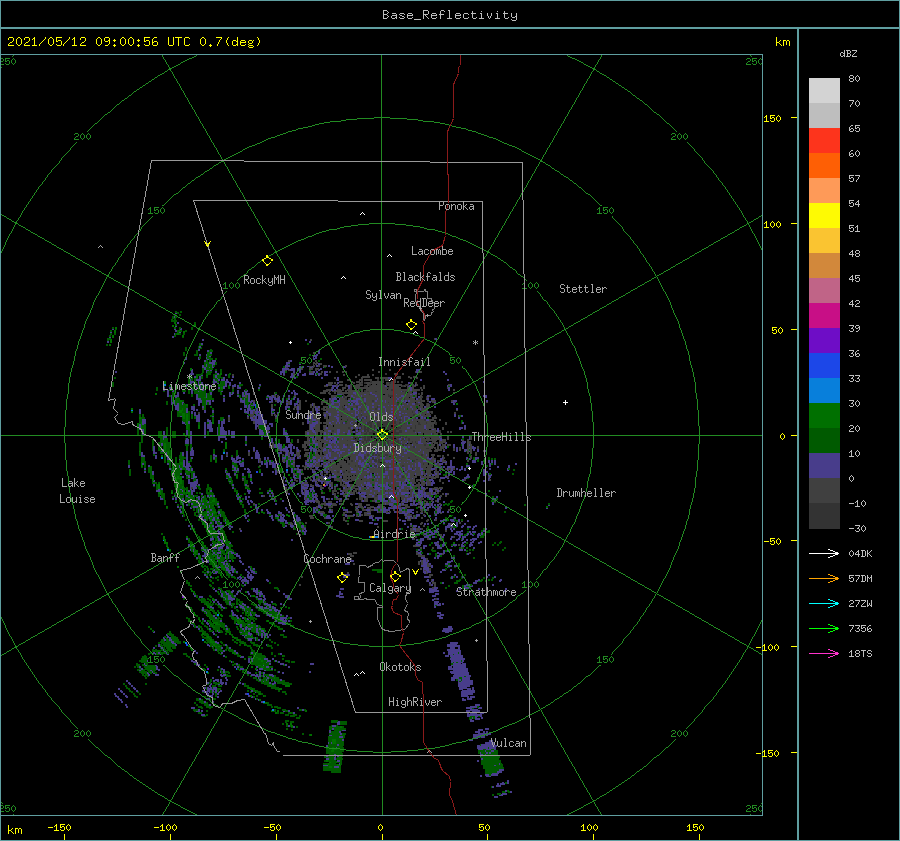Image resolution: width=900 pixels, height=841 pixels.
Task: Click the yellow marker near RockyMH
Action: [x=267, y=261]
